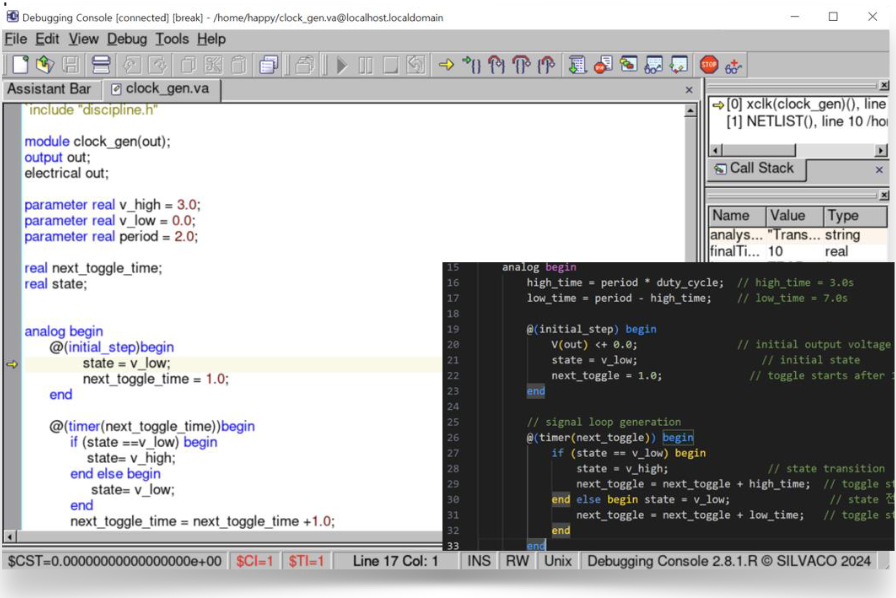Click the $TI=1 status indicator
896x598 pixels.
[306, 561]
